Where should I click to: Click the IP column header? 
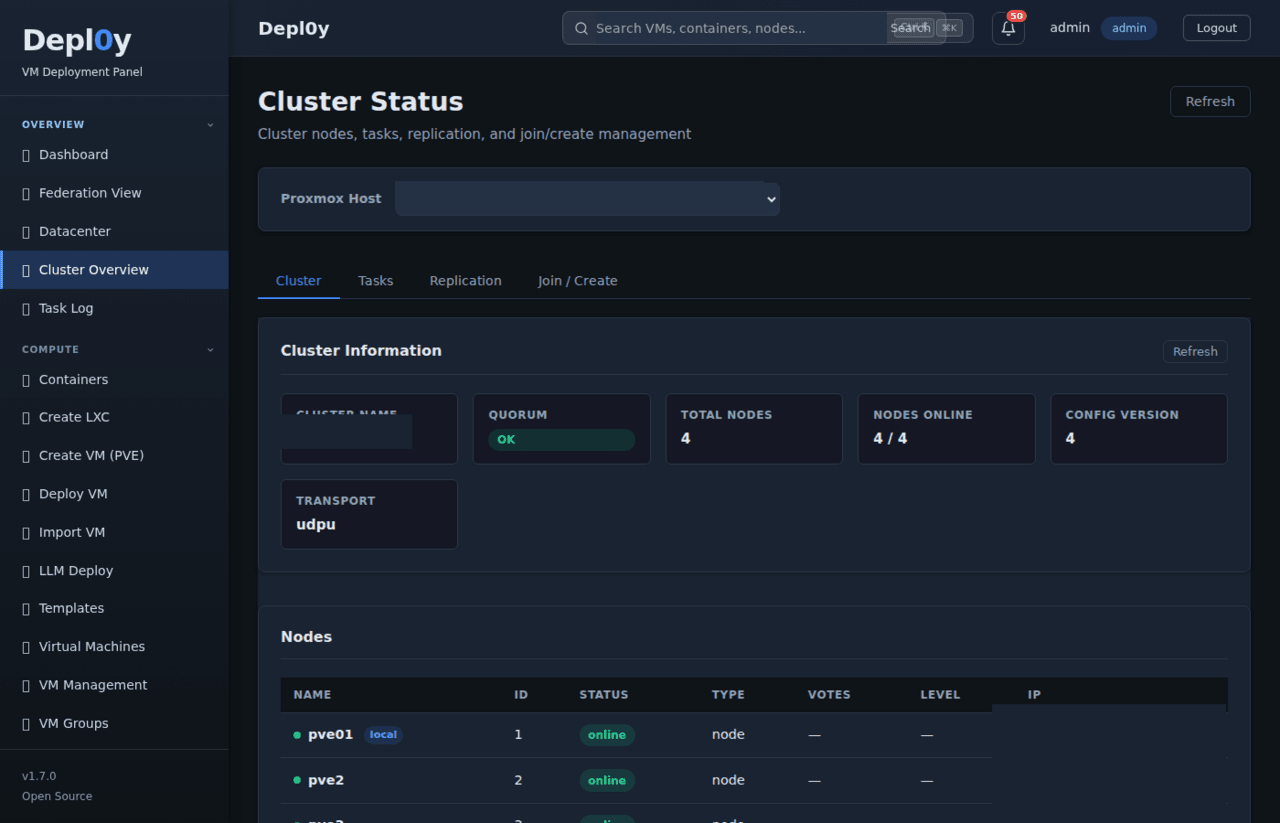point(1034,695)
